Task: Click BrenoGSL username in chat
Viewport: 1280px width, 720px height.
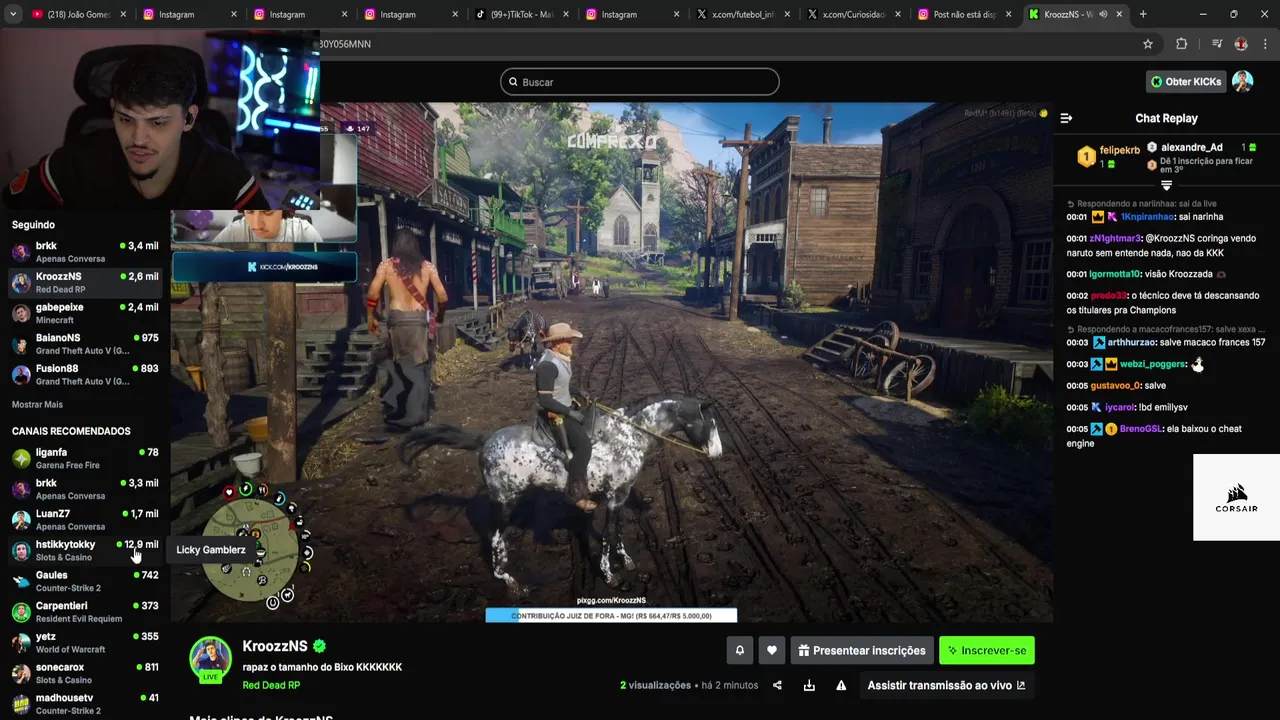Action: tap(1140, 429)
